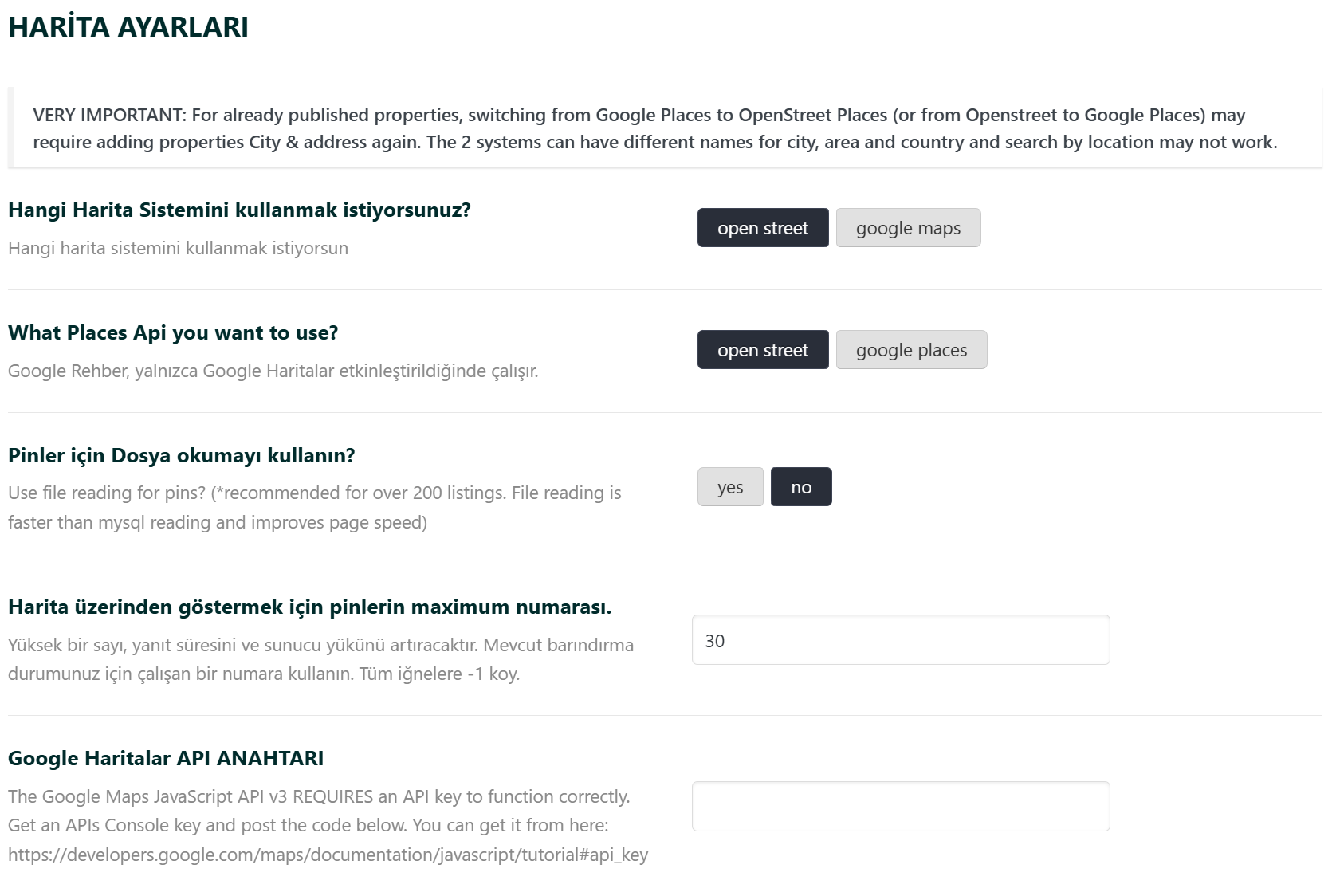Choose no for pin file reading

coord(801,487)
